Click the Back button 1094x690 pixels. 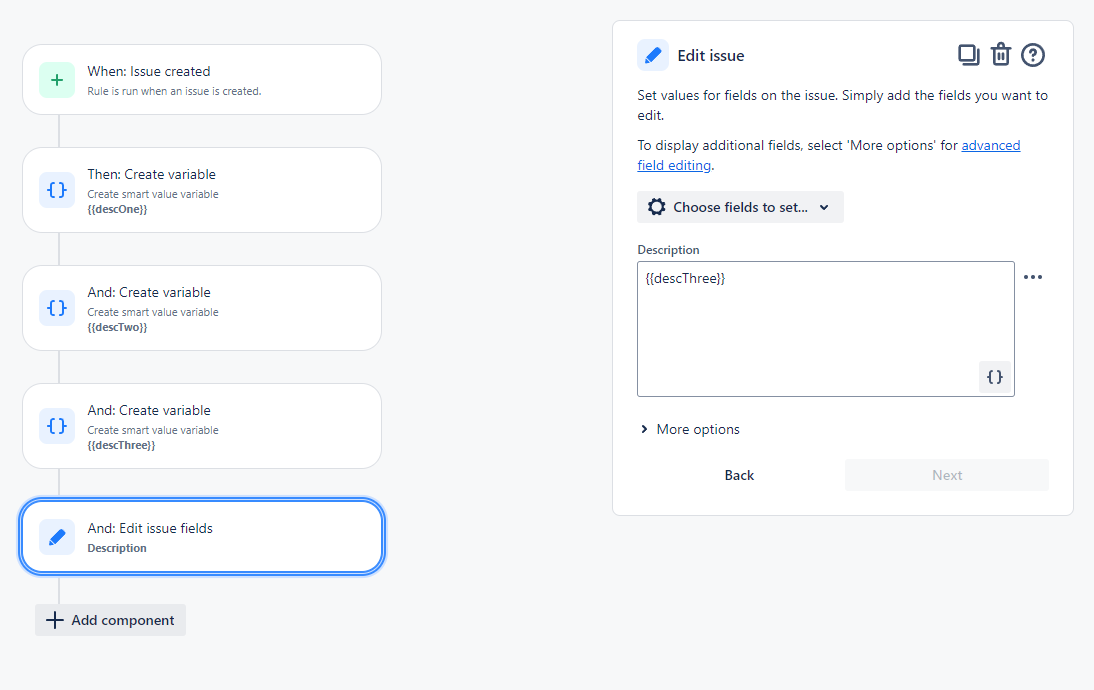pos(739,475)
